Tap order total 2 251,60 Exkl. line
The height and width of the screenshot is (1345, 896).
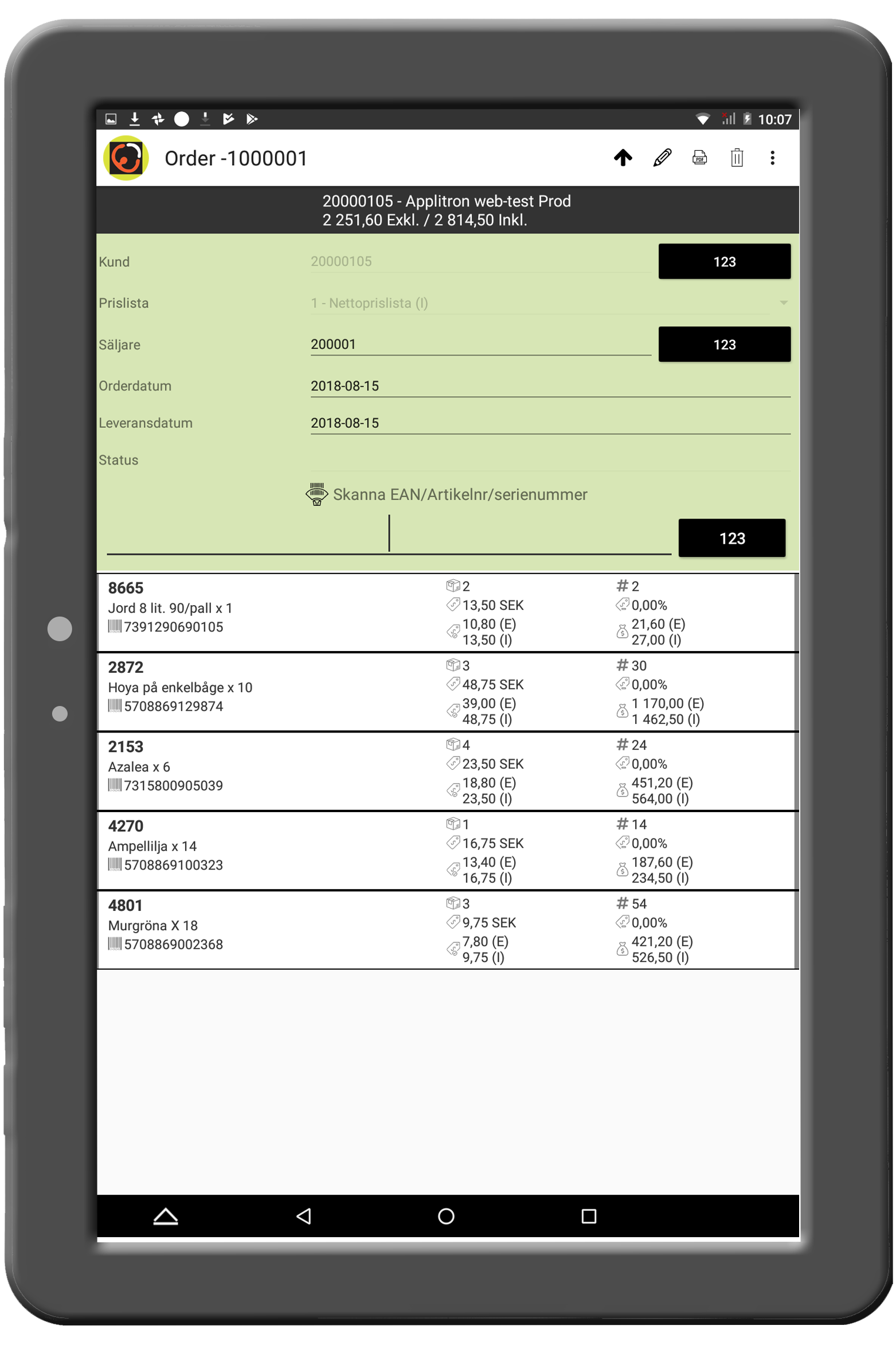coord(424,220)
